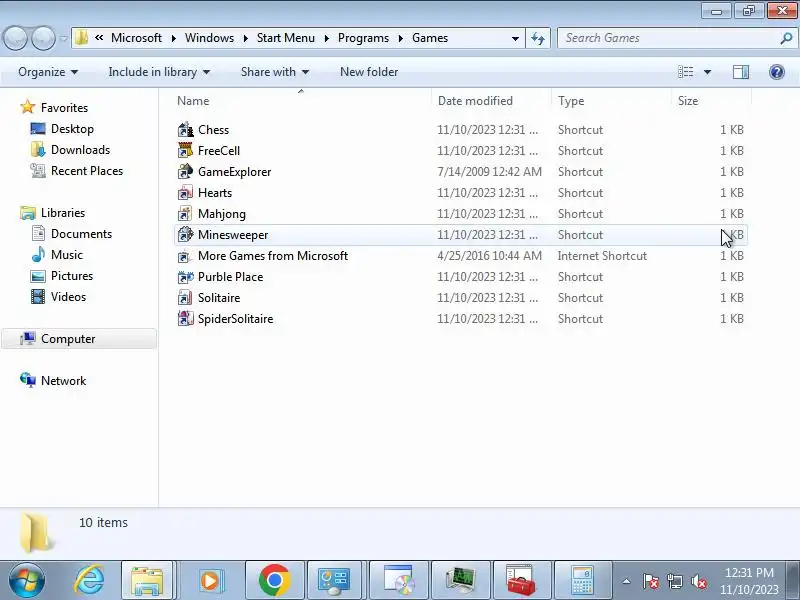
Task: Click the Internet Shortcut type cell
Action: (602, 256)
